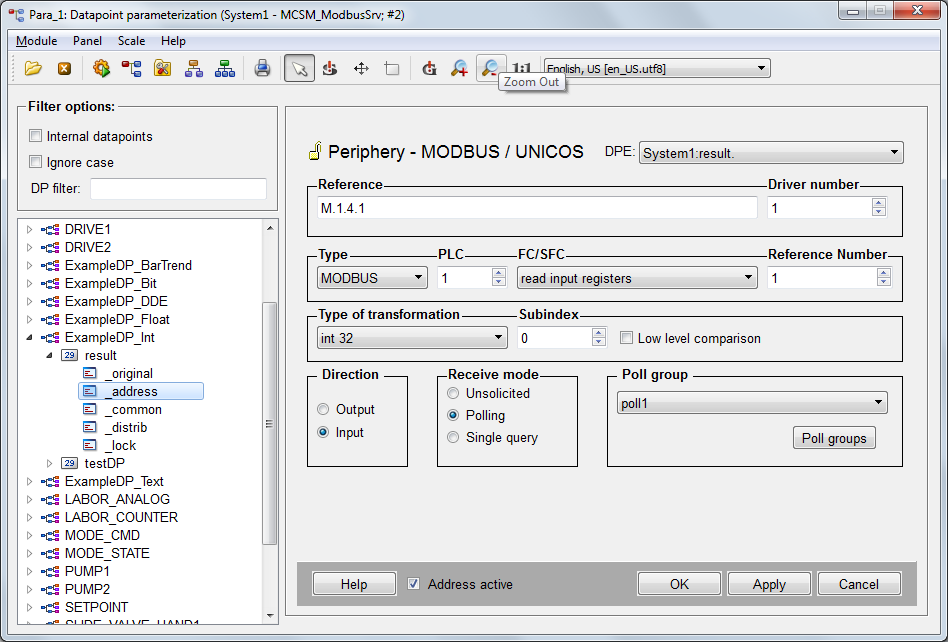Select the arrow pointer tool

pos(299,68)
